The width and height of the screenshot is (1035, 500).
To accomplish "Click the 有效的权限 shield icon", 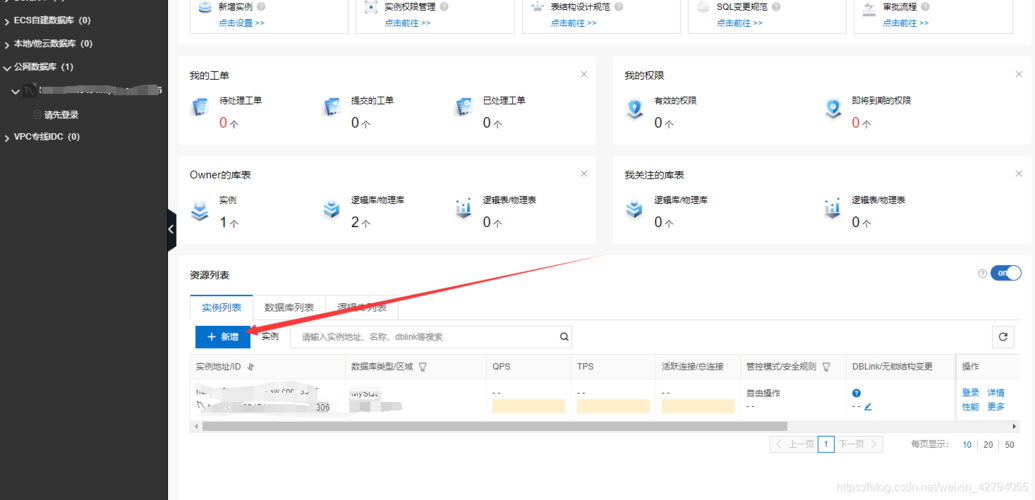I will pyautogui.click(x=634, y=109).
